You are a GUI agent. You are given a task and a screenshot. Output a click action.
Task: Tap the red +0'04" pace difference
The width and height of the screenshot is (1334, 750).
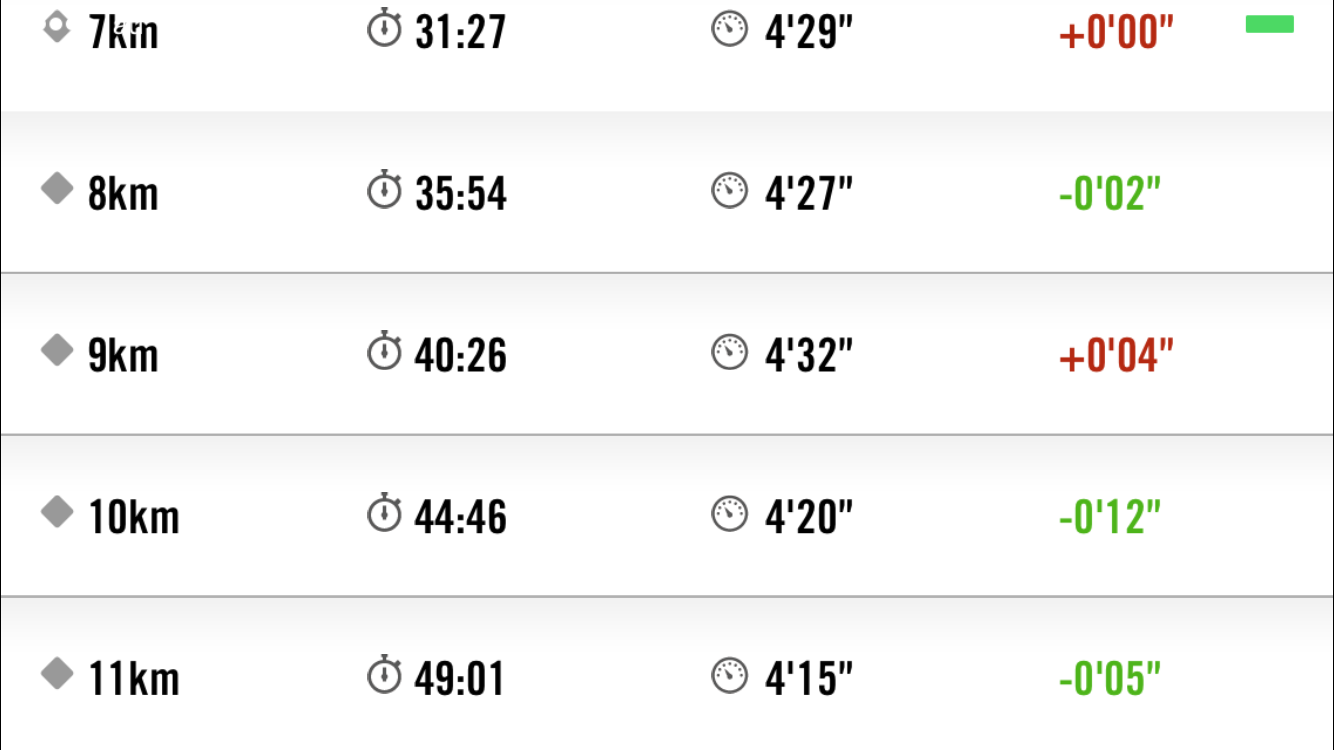1116,355
